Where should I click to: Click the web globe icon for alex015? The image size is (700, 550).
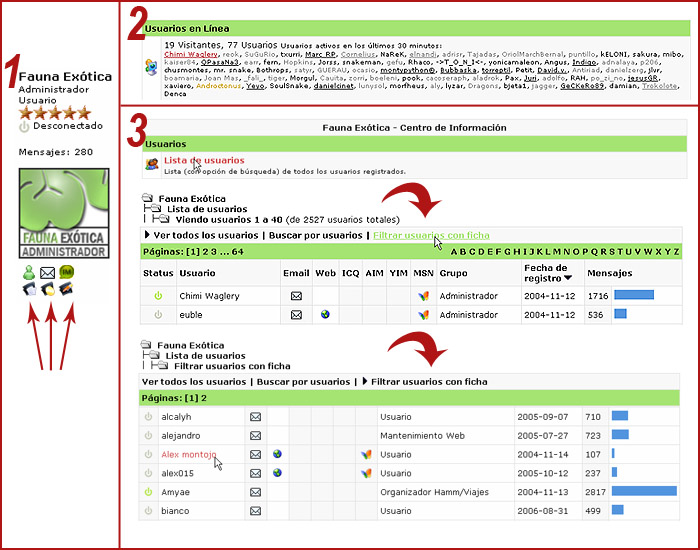click(x=277, y=473)
